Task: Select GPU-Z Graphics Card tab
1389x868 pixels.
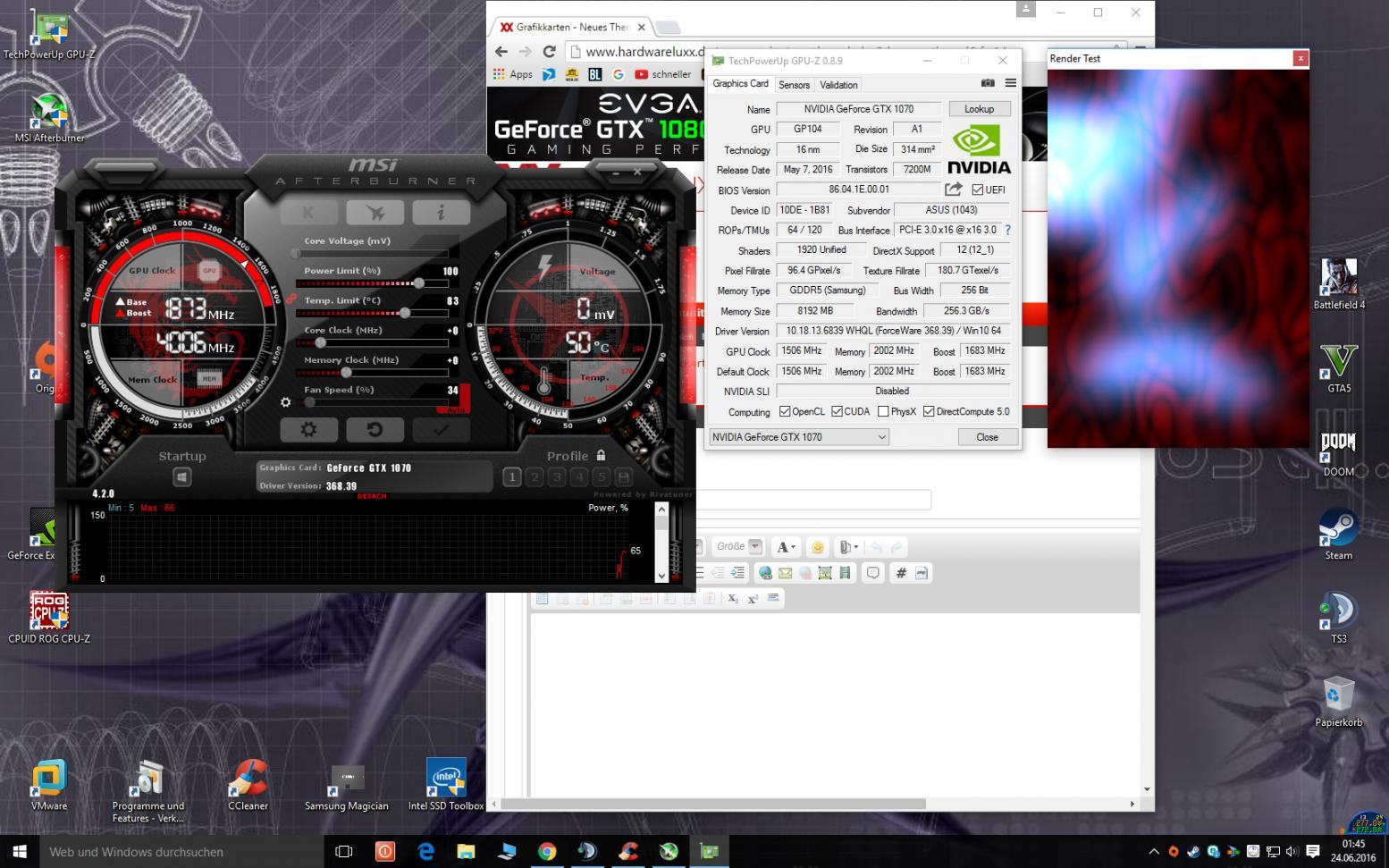Action: (x=740, y=84)
